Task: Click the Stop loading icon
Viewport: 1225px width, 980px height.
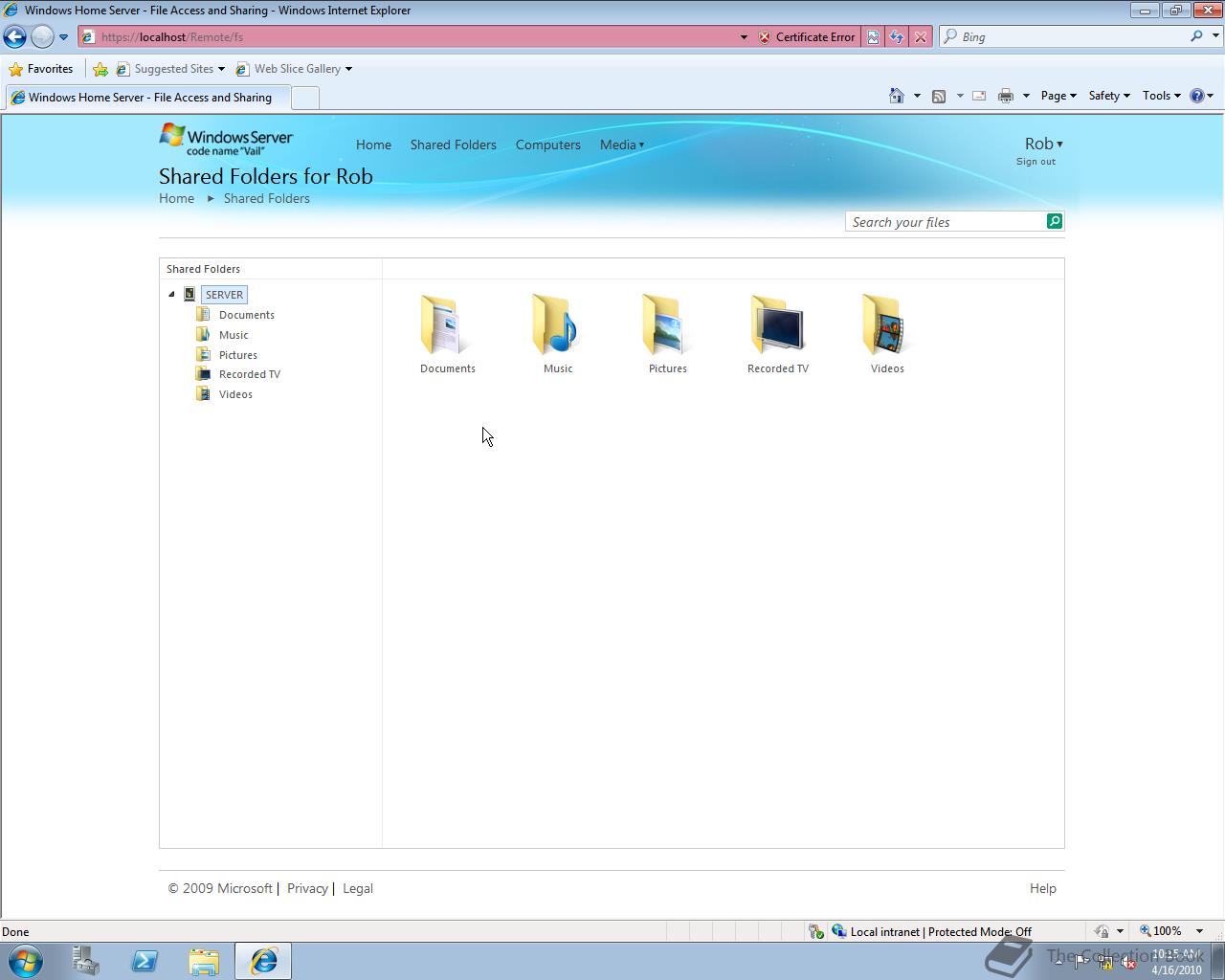Action: coord(920,36)
